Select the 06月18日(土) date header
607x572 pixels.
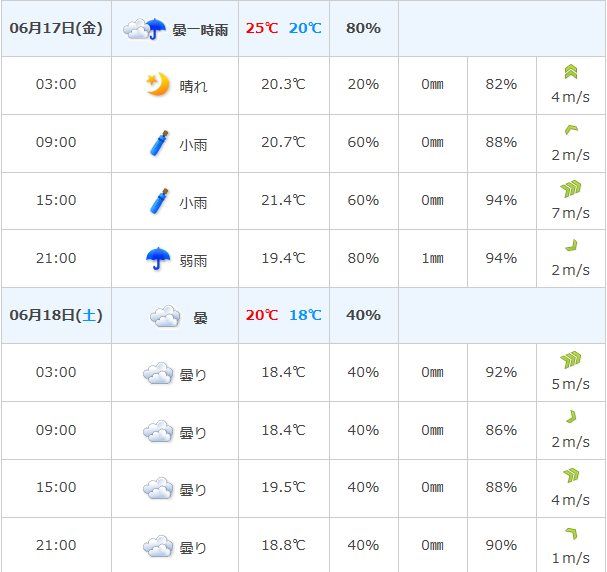(x=56, y=315)
